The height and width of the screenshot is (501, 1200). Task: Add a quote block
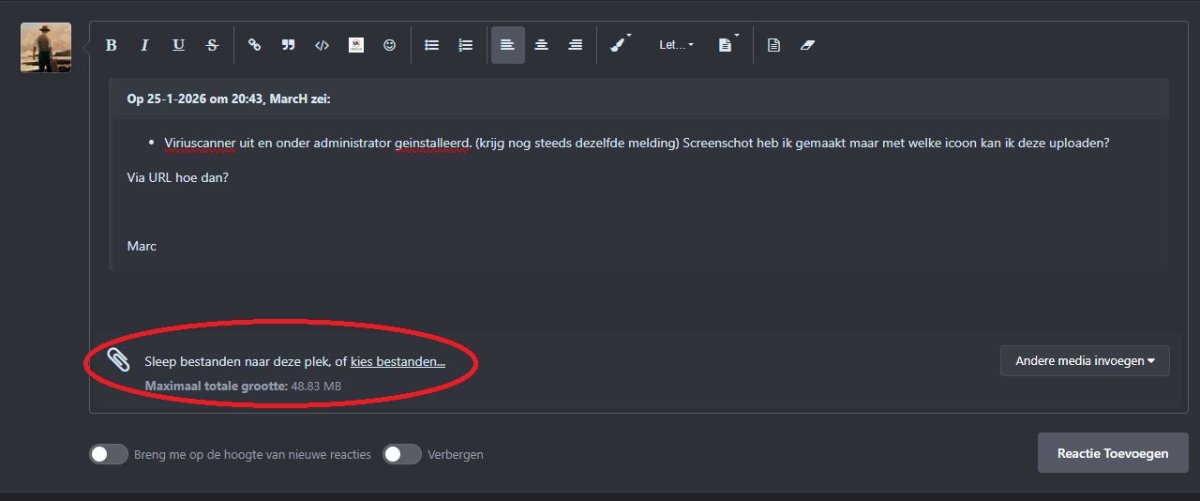click(288, 45)
